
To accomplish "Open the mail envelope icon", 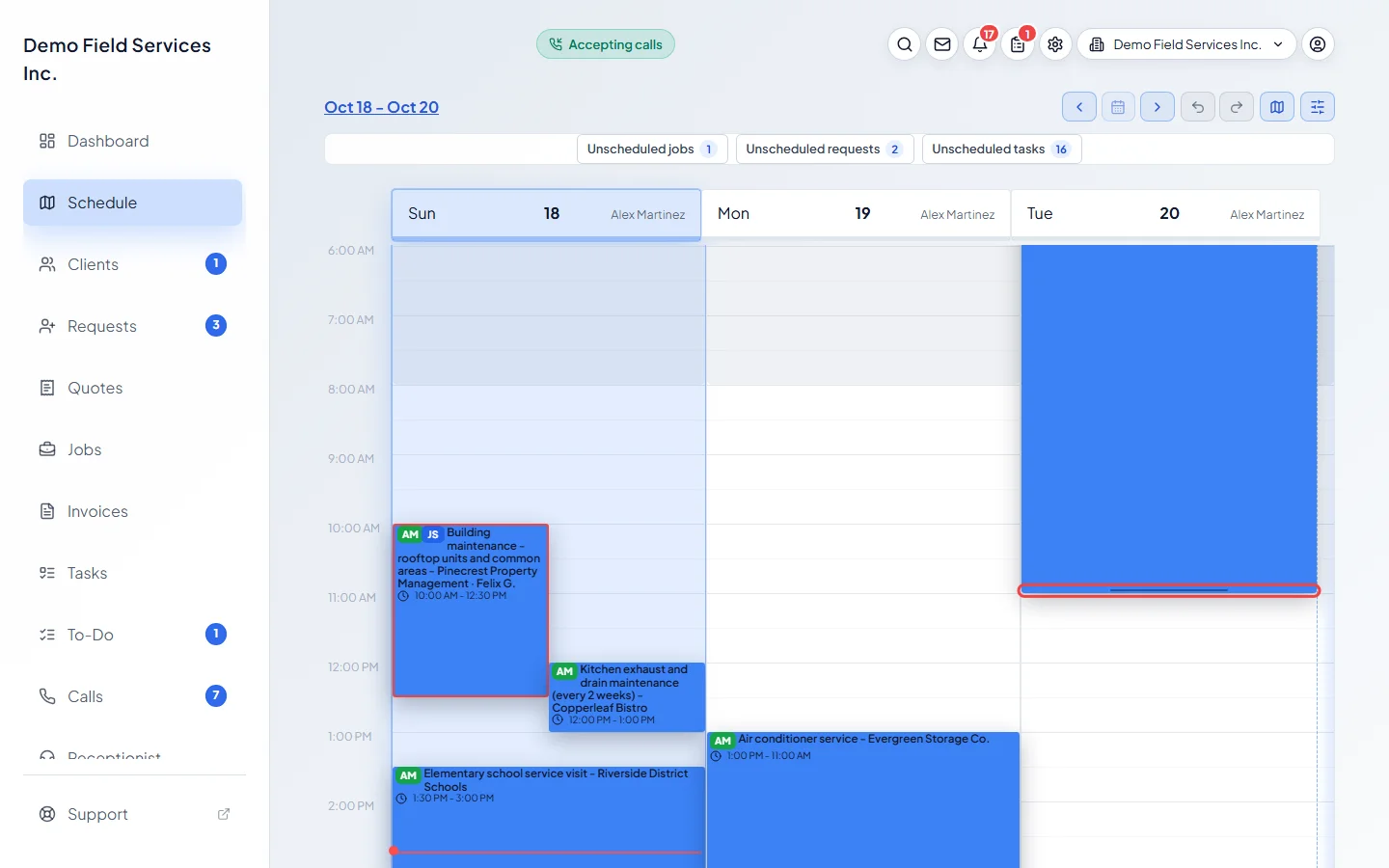I will pos(942,44).
